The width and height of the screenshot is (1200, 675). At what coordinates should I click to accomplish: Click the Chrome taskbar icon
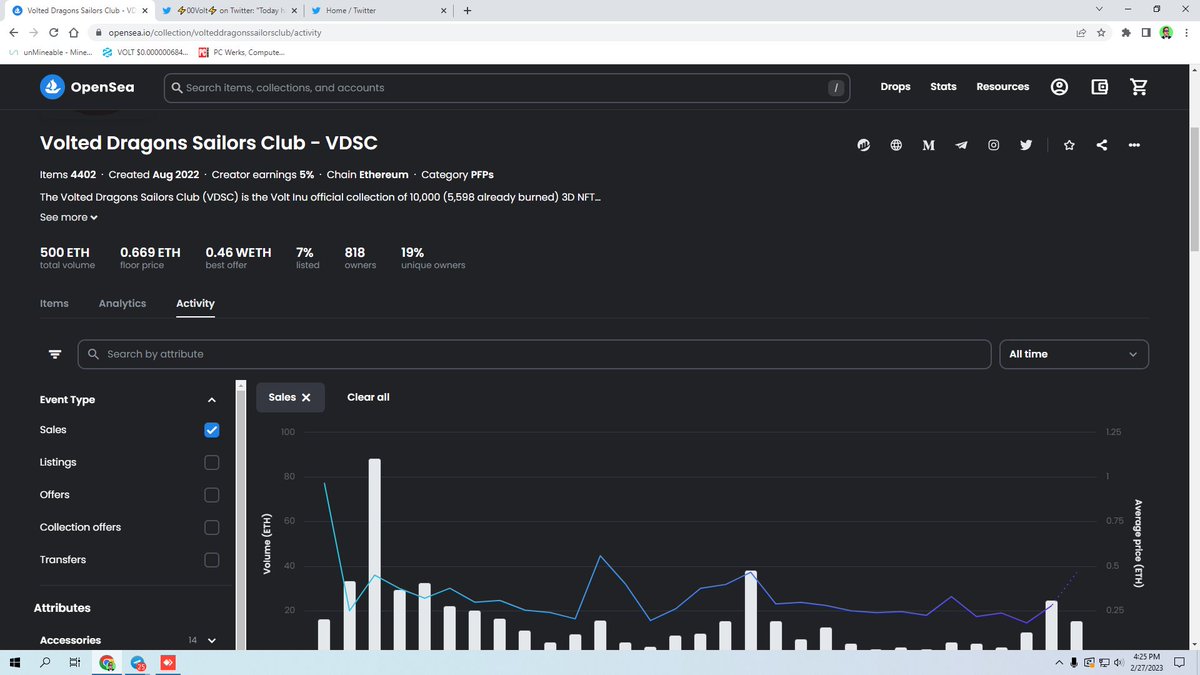tap(106, 663)
